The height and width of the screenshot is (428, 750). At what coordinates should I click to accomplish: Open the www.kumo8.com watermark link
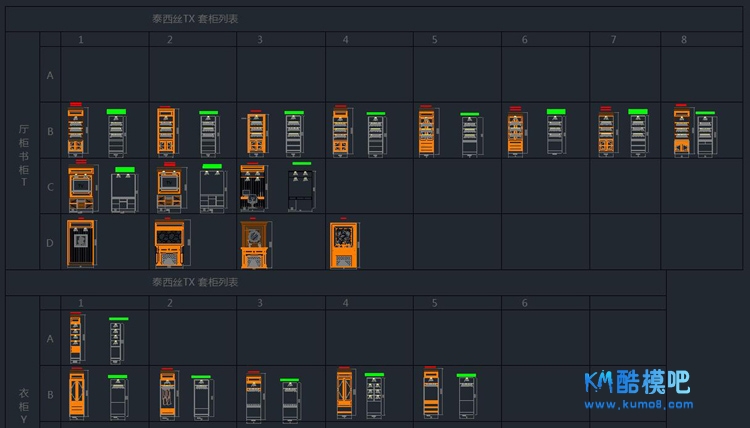638,405
